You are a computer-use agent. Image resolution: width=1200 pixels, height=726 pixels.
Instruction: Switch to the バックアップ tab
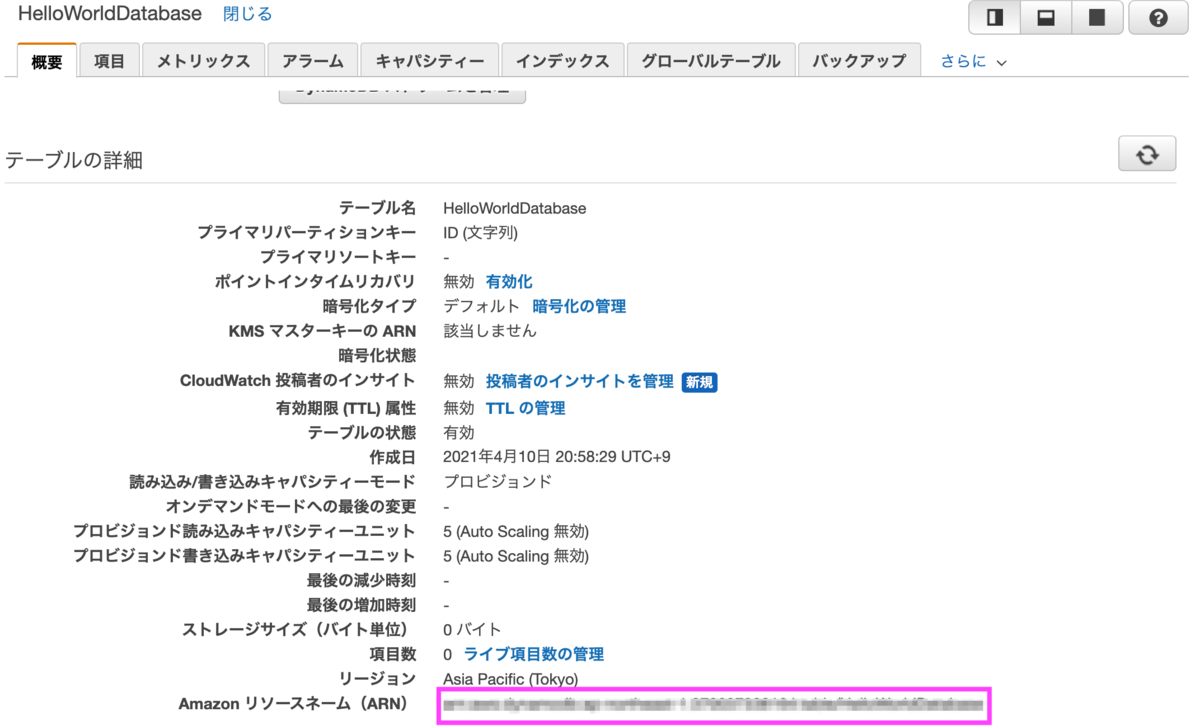[858, 60]
